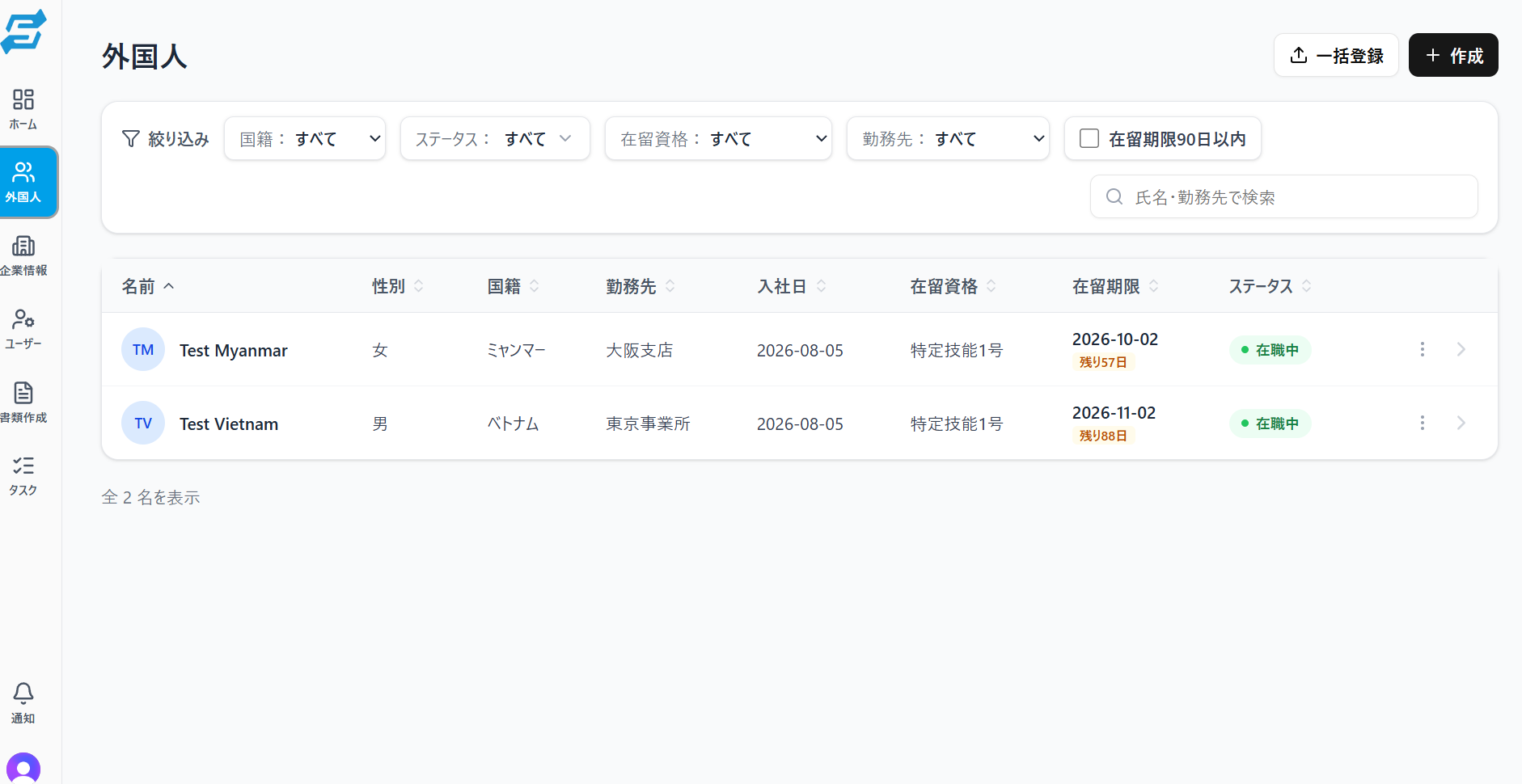Click the 残り57日 label
Viewport: 1522px width, 784px height.
[x=1103, y=362]
